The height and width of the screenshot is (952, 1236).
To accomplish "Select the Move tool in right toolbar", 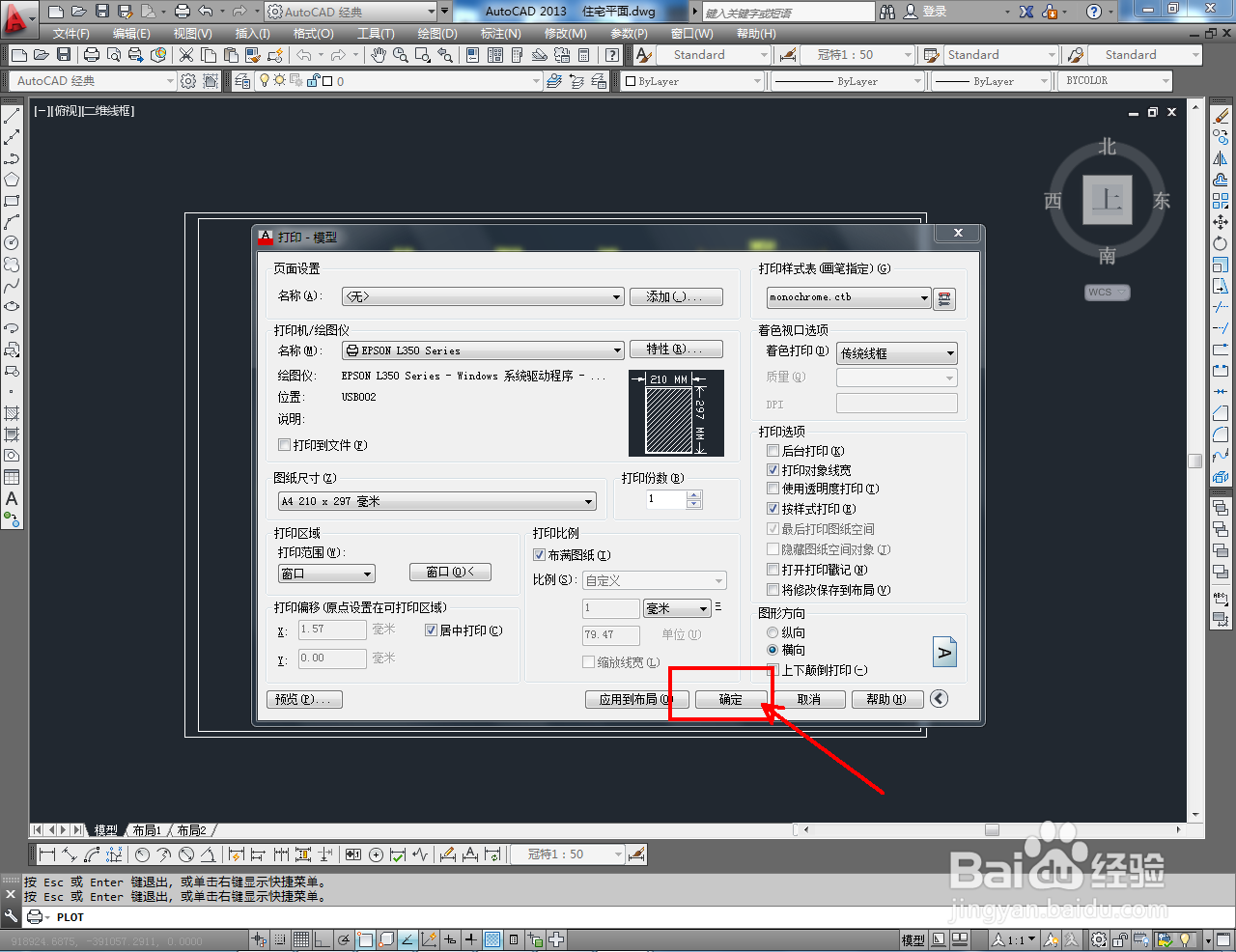I will [x=1221, y=222].
